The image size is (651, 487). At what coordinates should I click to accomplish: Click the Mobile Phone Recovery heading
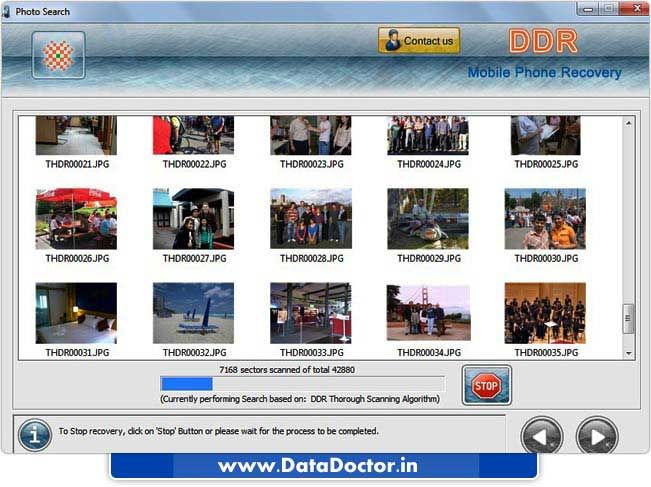pyautogui.click(x=544, y=72)
